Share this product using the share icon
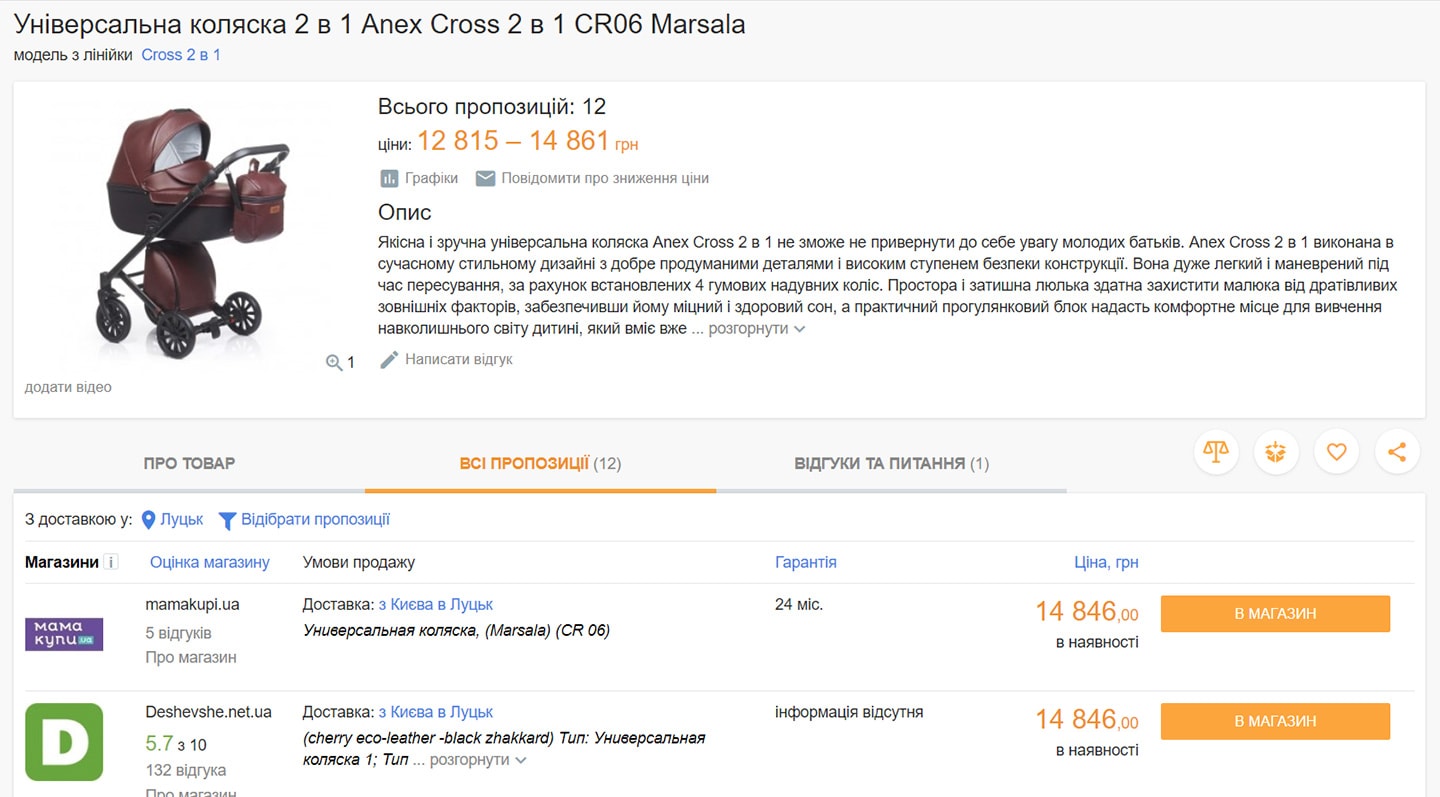This screenshot has width=1440, height=797. click(x=1397, y=452)
